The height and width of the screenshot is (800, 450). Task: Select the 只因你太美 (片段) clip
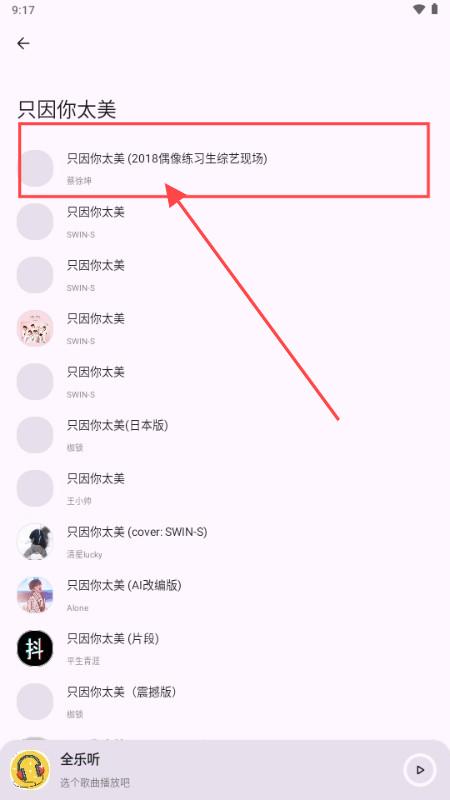[x=224, y=648]
